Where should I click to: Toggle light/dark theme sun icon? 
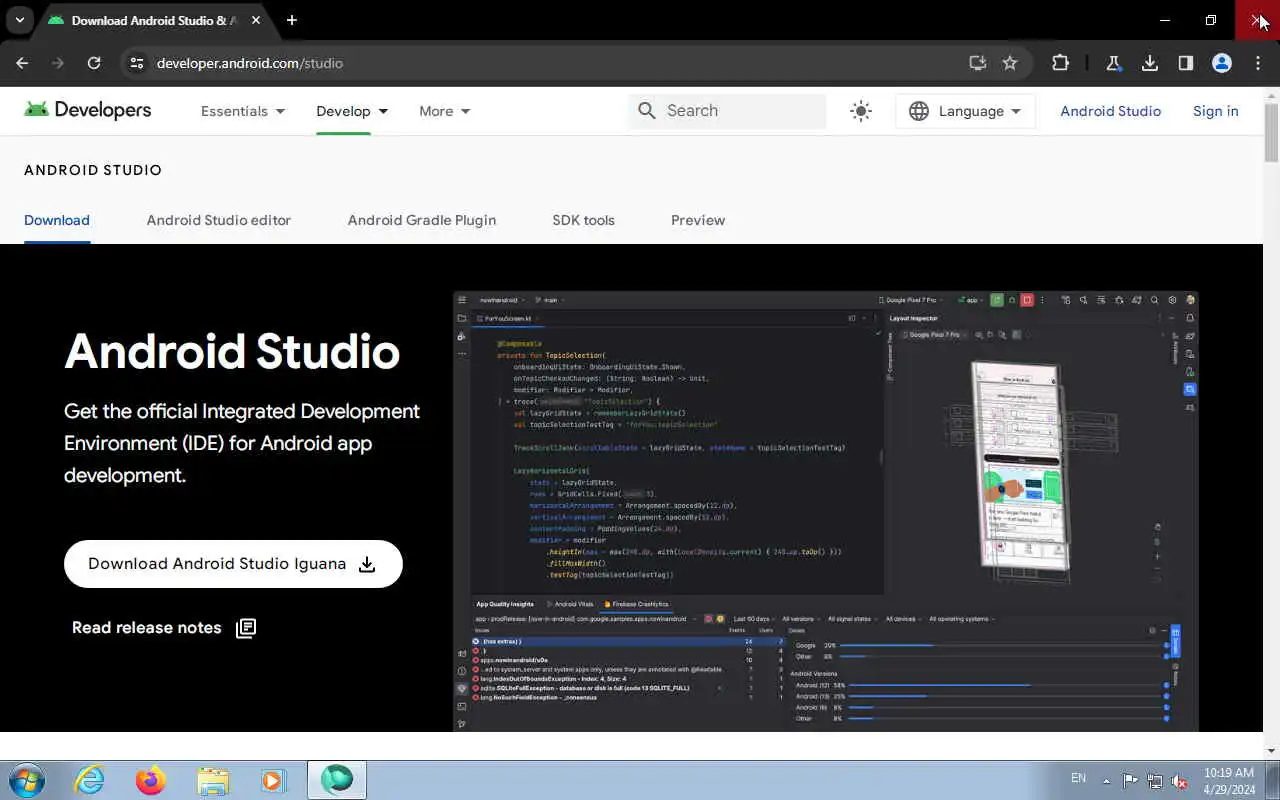point(861,111)
